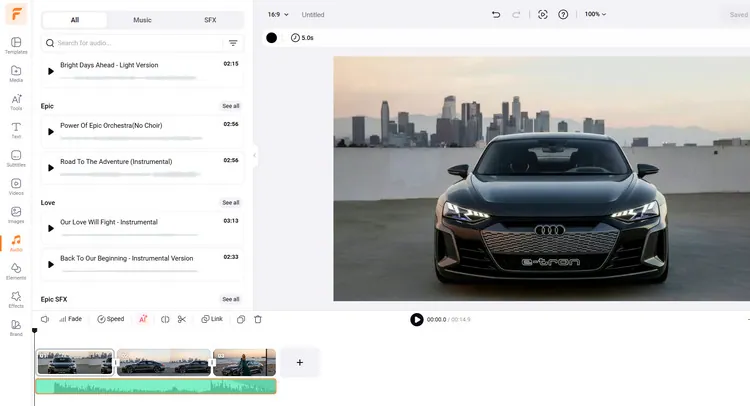
Task: Focus the Search for audio field
Action: [133, 43]
